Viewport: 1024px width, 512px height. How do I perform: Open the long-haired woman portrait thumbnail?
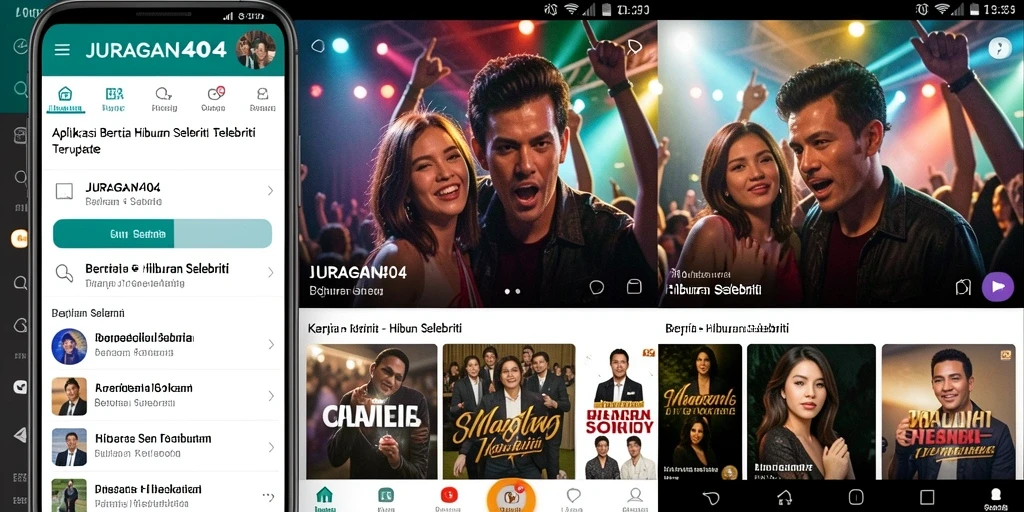click(811, 411)
